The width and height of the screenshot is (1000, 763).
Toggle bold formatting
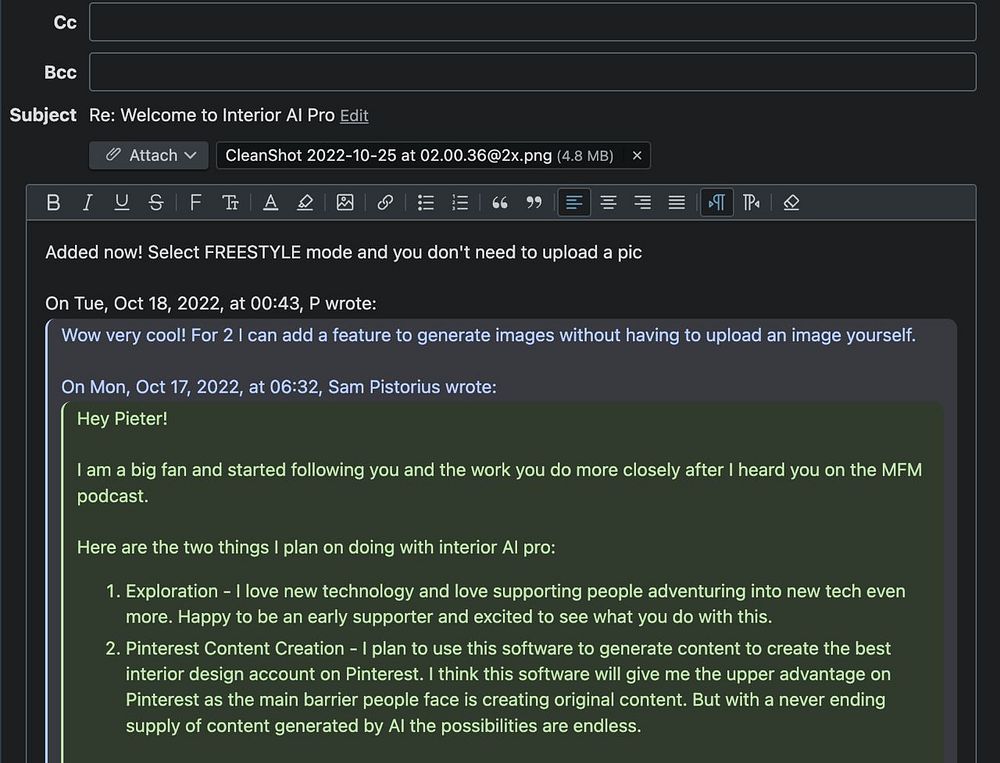click(54, 203)
